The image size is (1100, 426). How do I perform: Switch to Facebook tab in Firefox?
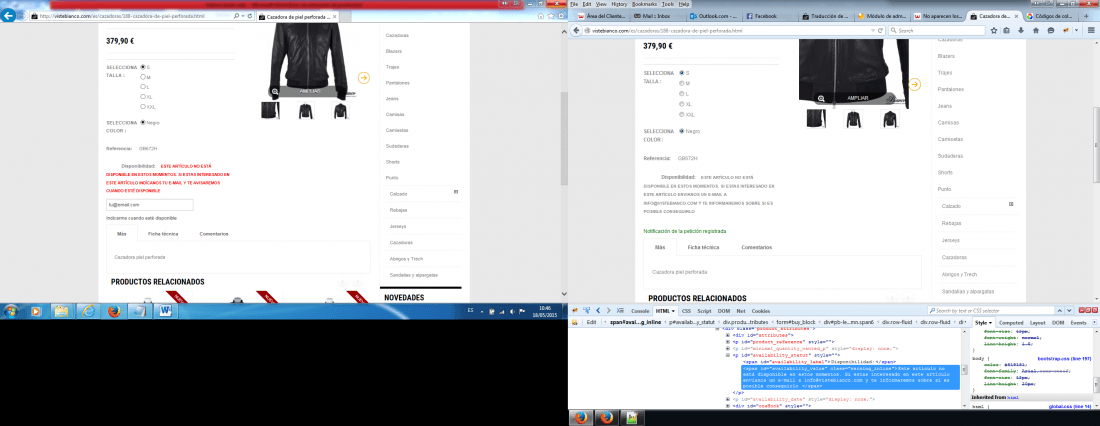click(765, 15)
